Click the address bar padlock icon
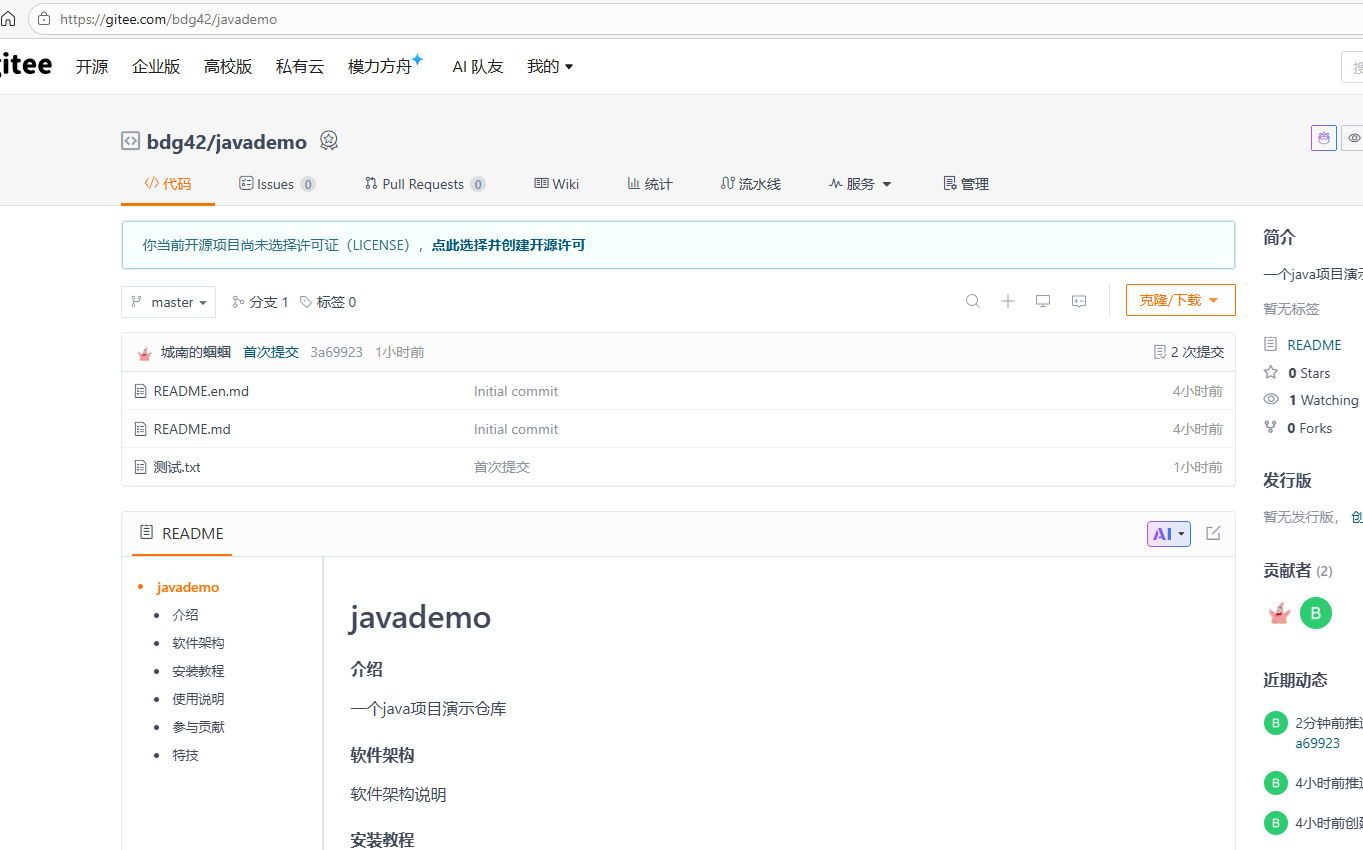This screenshot has width=1363, height=850. tap(43, 19)
